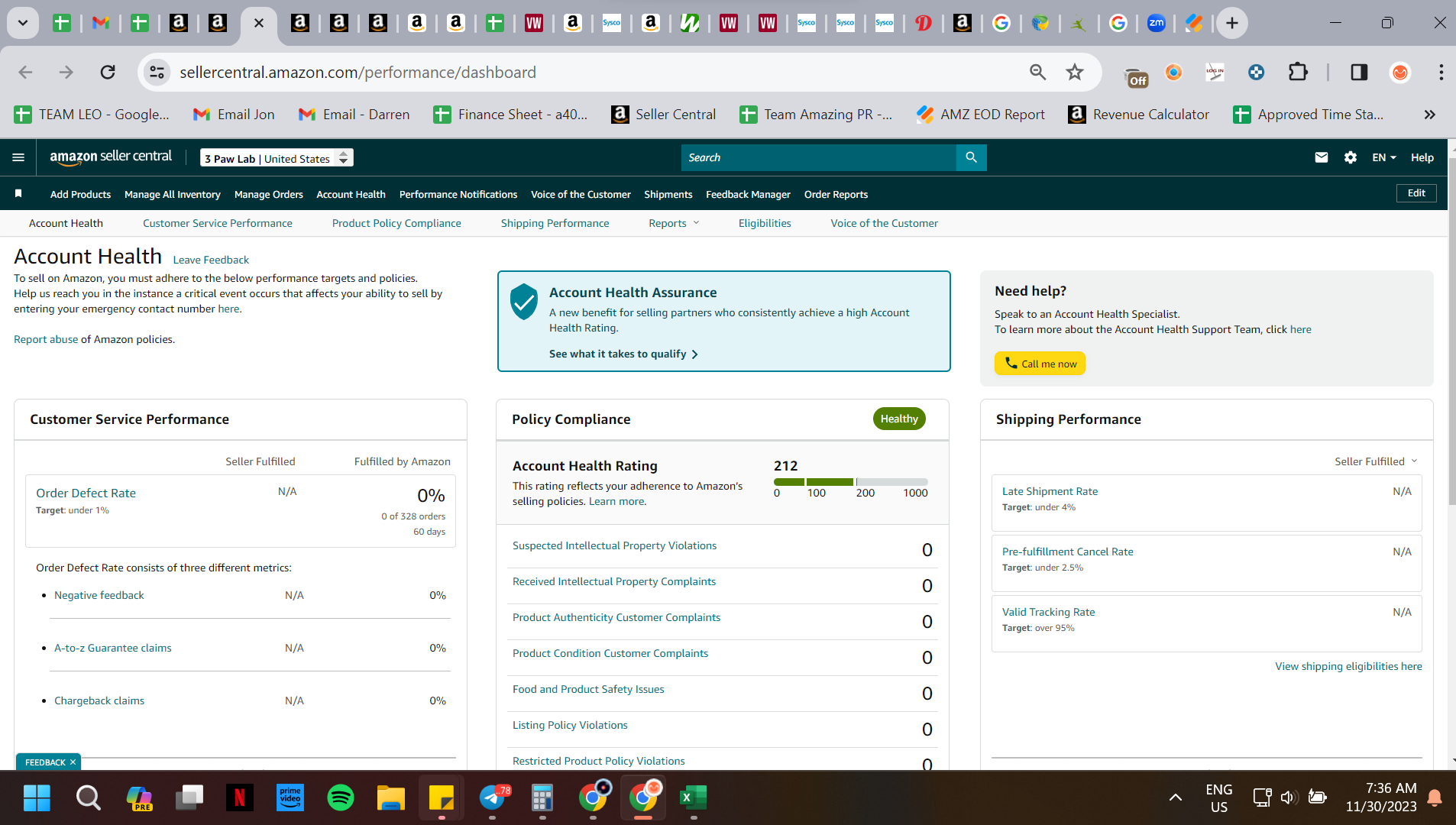Open the Seller Fulfilled dropdown in Shipping Performance
The image size is (1456, 825).
click(1375, 461)
